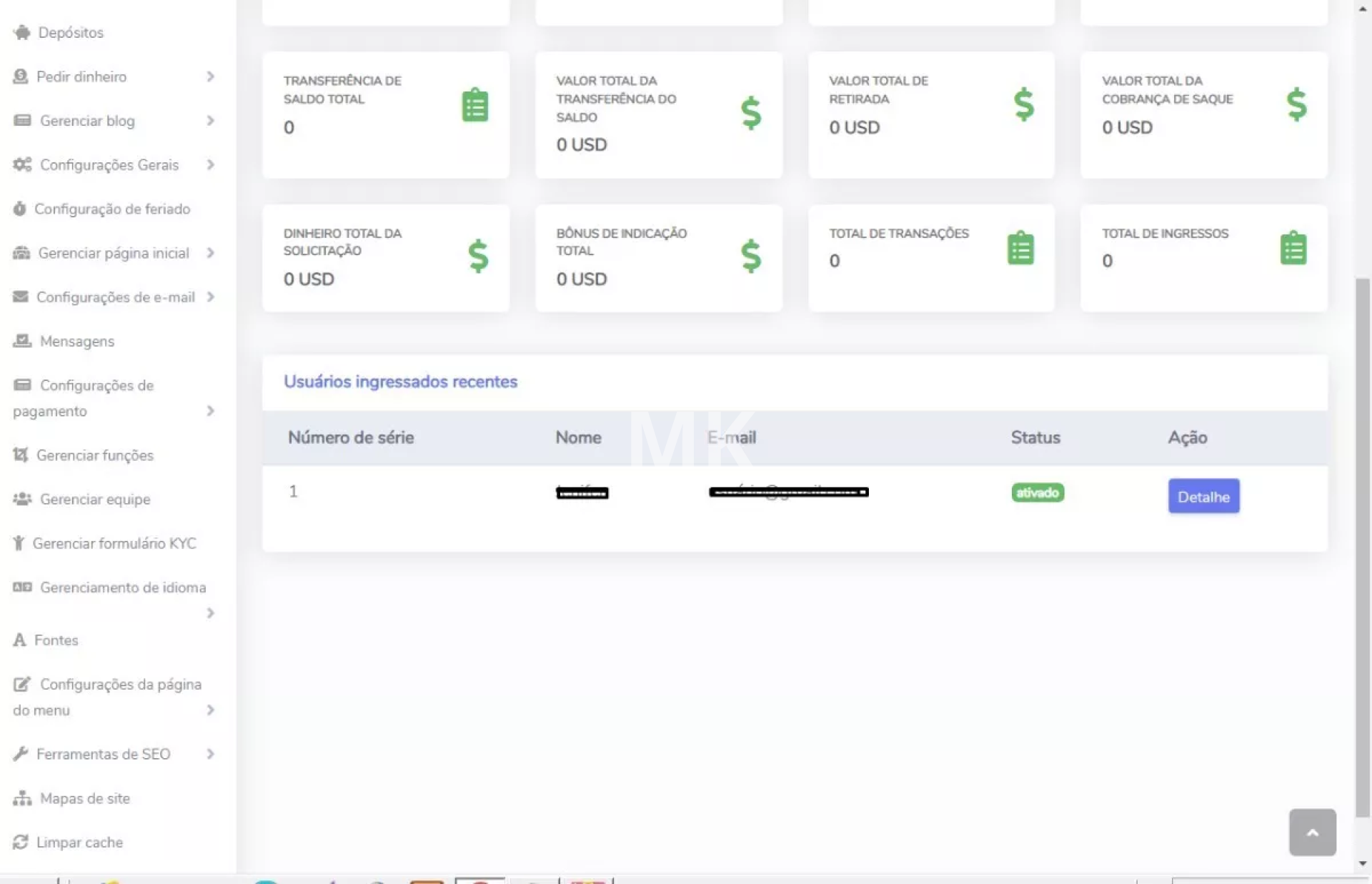Screen dimensions: 1372x884
Task: Open Gerenciar funções menu item
Action: click(94, 455)
